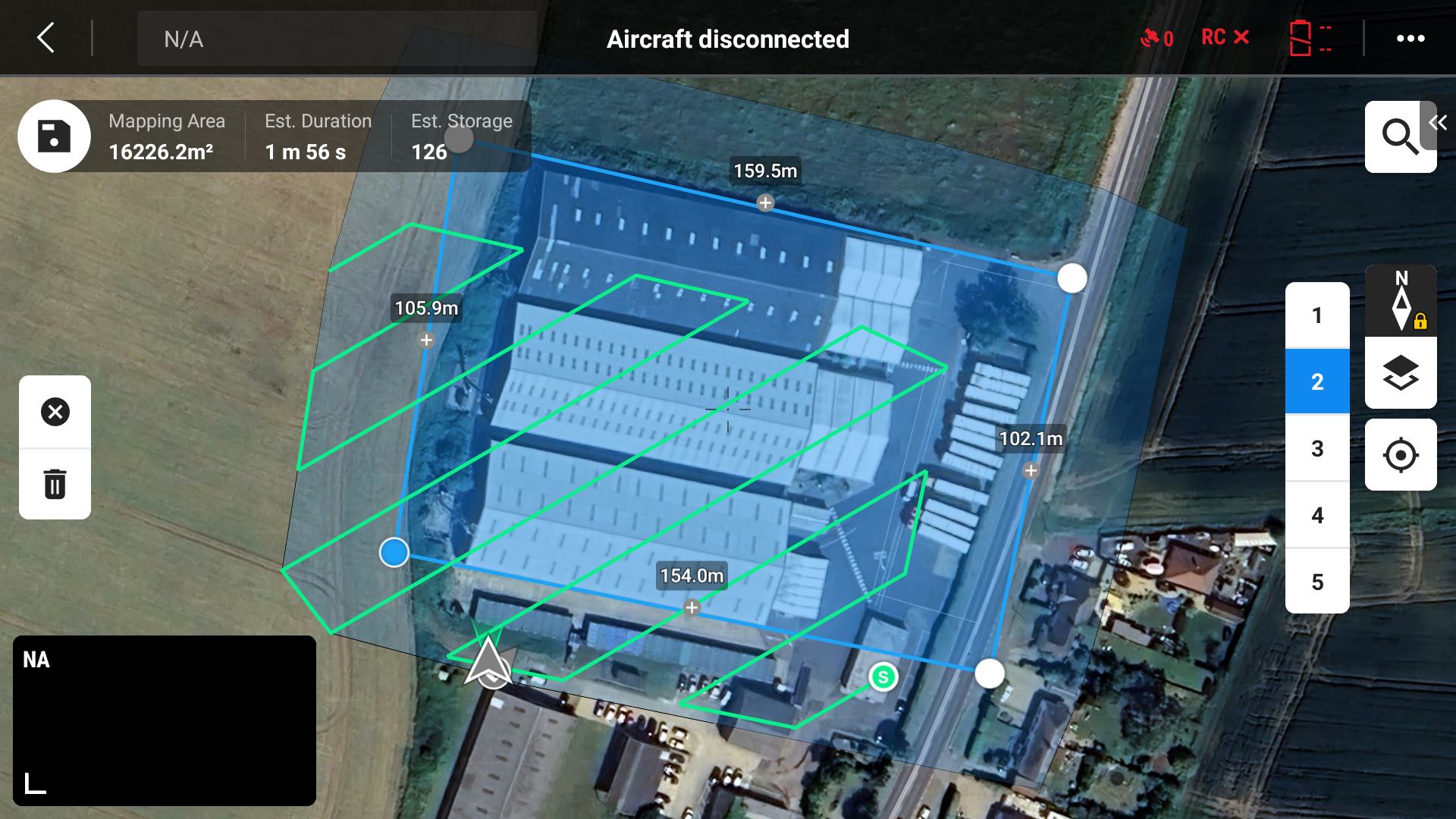Click the back arrow icon
This screenshot has width=1456, height=819.
pyautogui.click(x=46, y=37)
